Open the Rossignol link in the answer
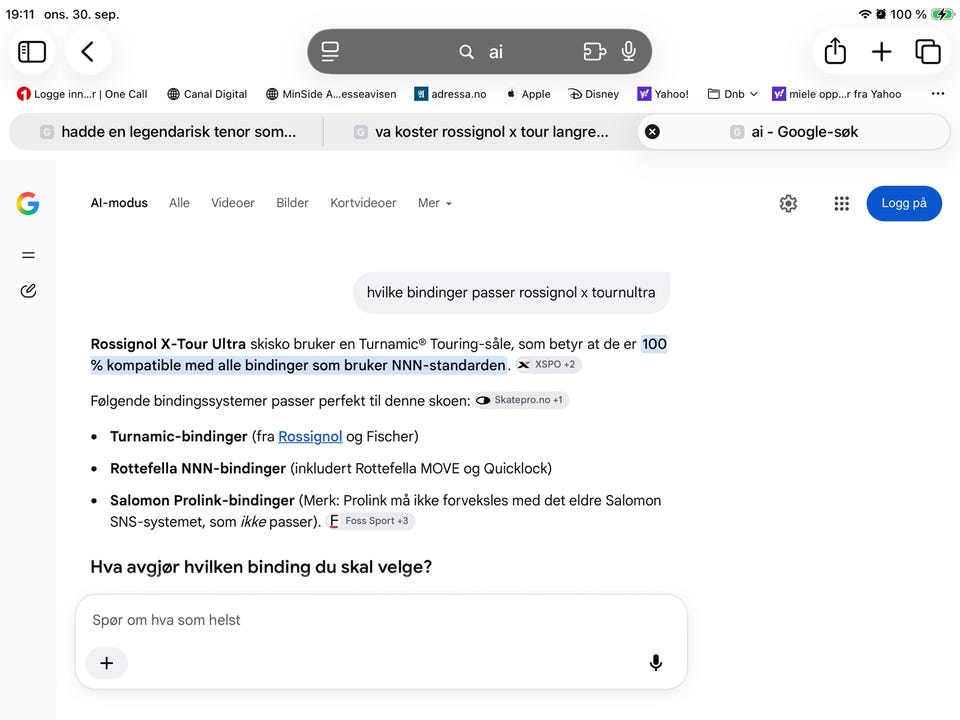Image resolution: width=960 pixels, height=720 pixels. pyautogui.click(x=310, y=437)
